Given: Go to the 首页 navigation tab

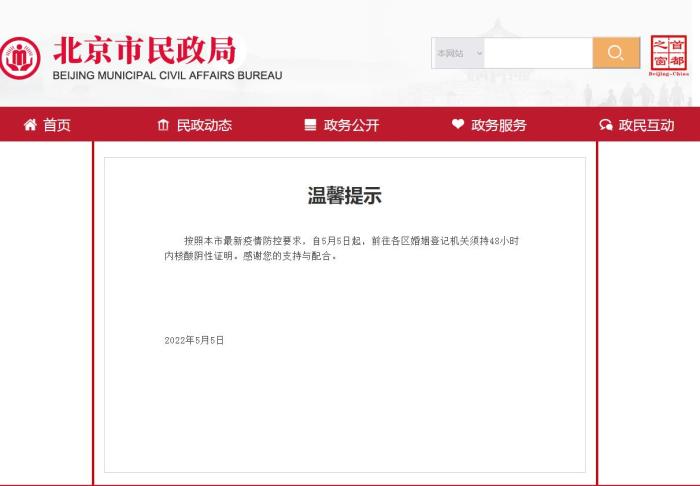Looking at the screenshot, I should point(57,125).
